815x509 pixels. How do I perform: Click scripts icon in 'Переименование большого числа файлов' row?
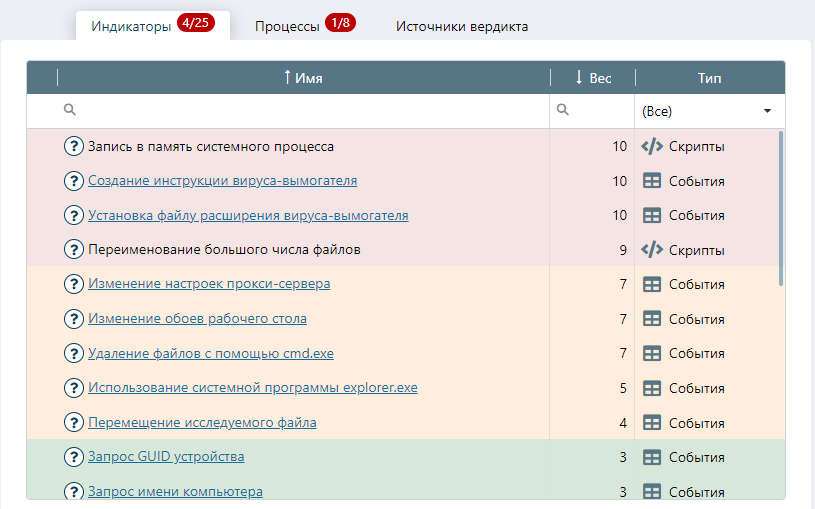point(652,250)
